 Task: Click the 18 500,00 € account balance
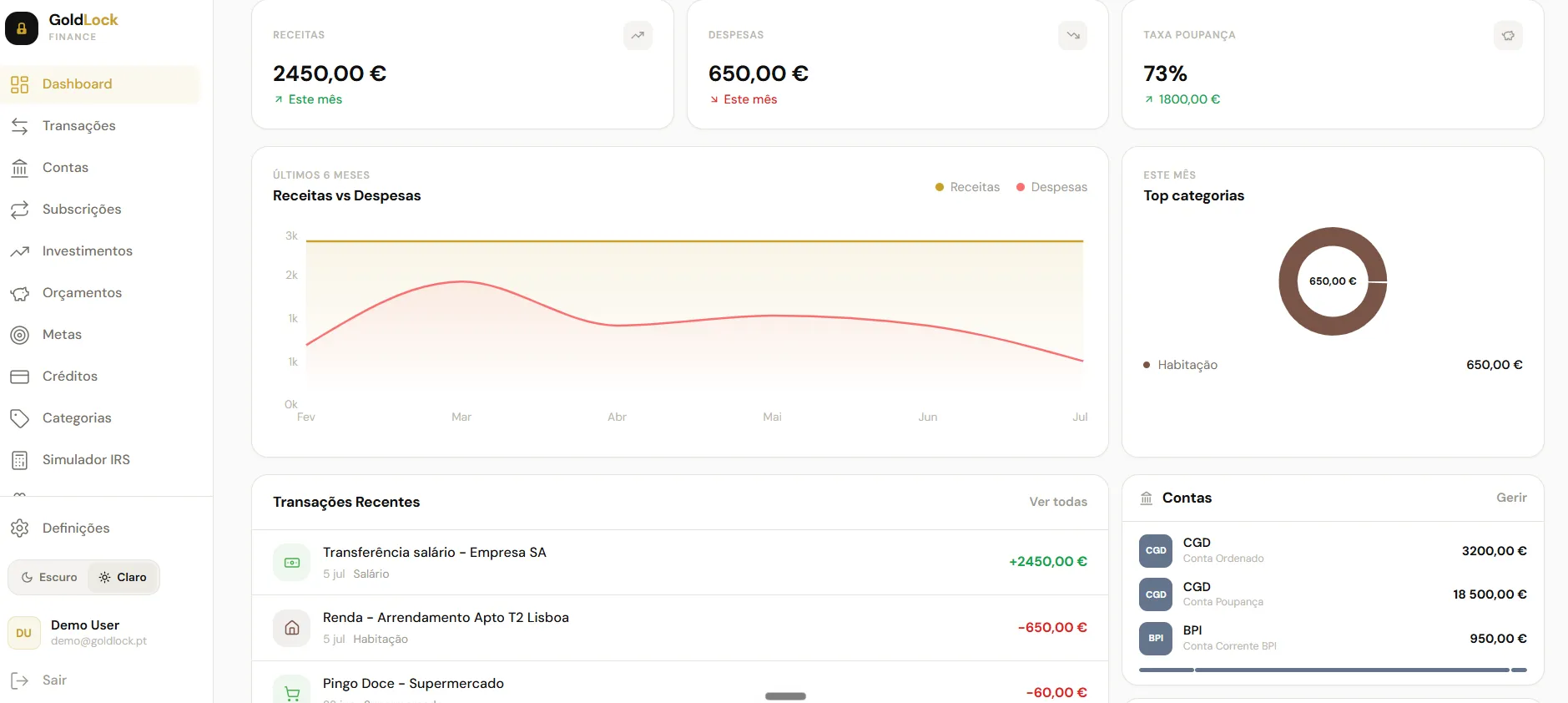click(x=1490, y=594)
